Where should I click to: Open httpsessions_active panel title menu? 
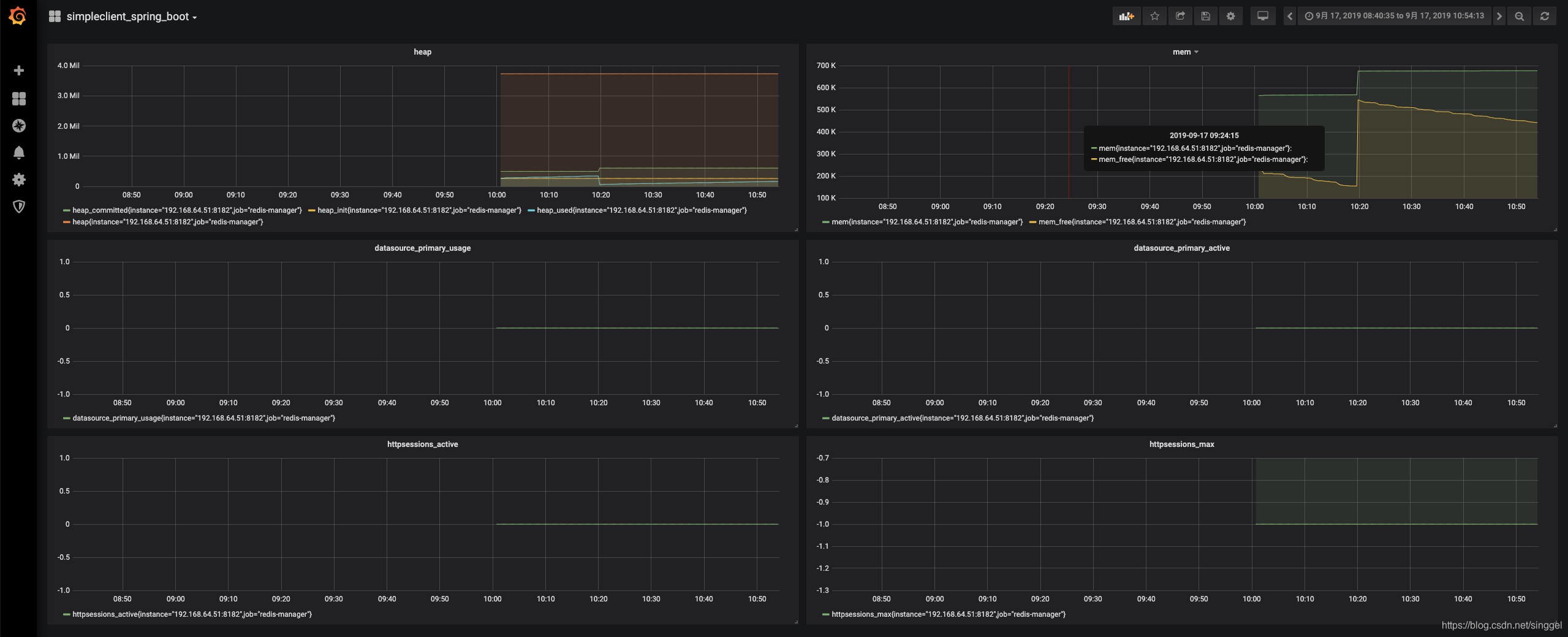423,444
